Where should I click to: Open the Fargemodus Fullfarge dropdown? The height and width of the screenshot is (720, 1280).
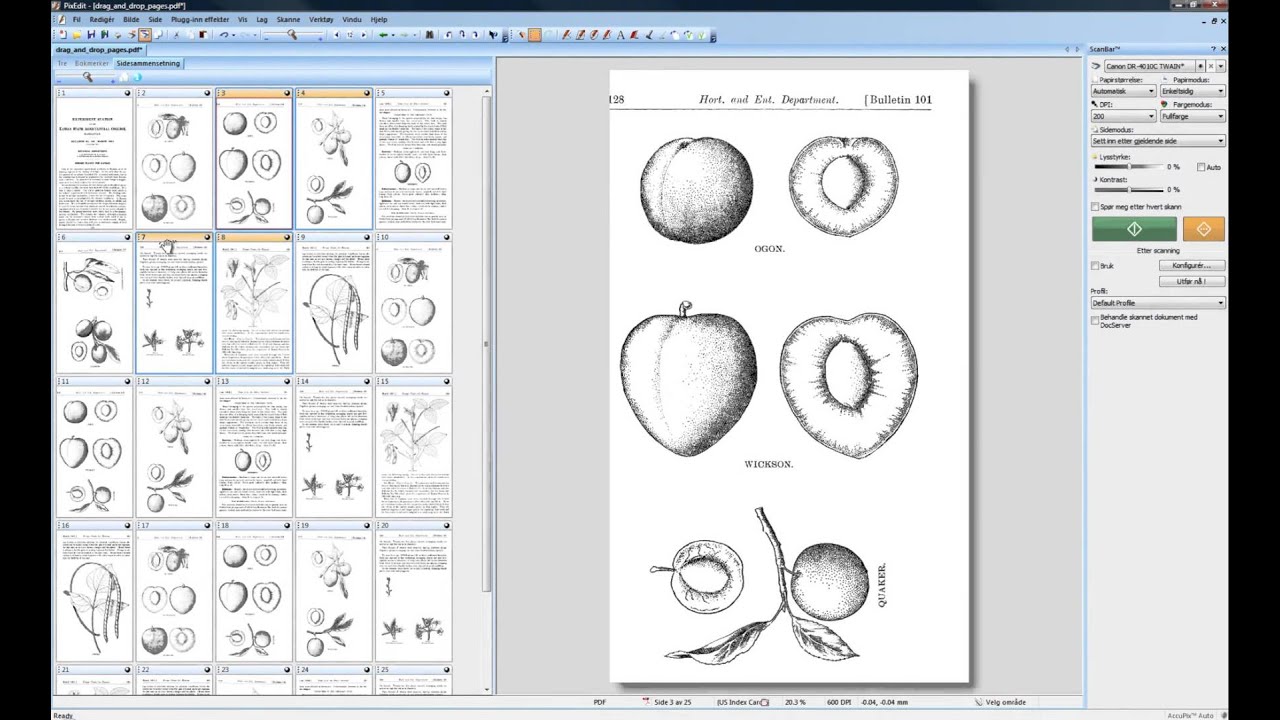pos(1193,116)
